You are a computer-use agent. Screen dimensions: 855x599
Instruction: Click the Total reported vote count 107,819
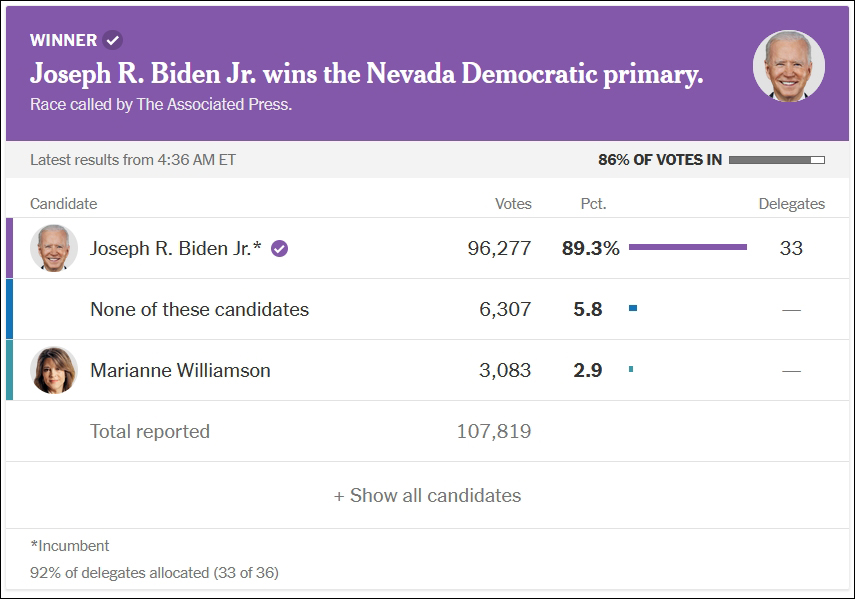[493, 432]
